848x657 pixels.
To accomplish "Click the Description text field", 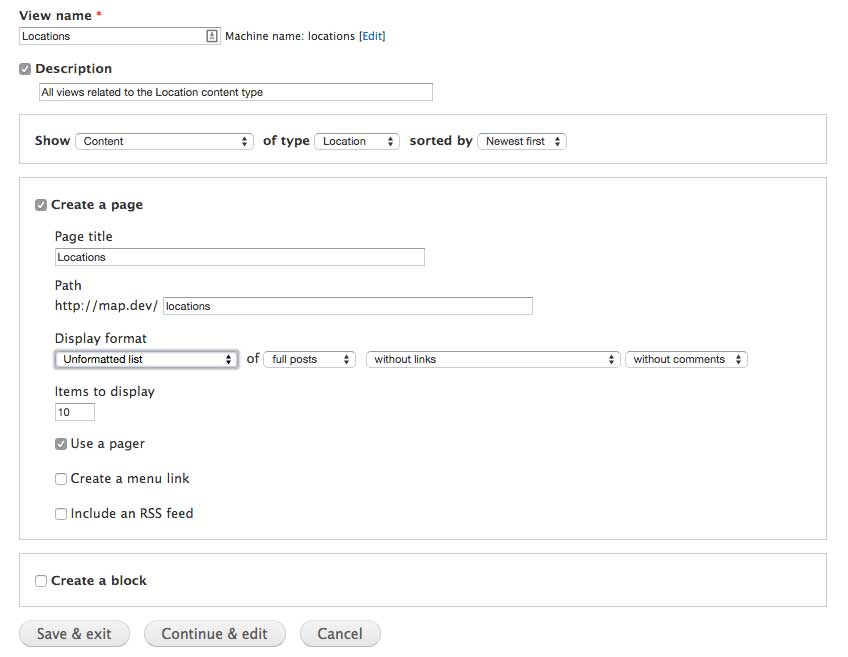I will point(235,92).
